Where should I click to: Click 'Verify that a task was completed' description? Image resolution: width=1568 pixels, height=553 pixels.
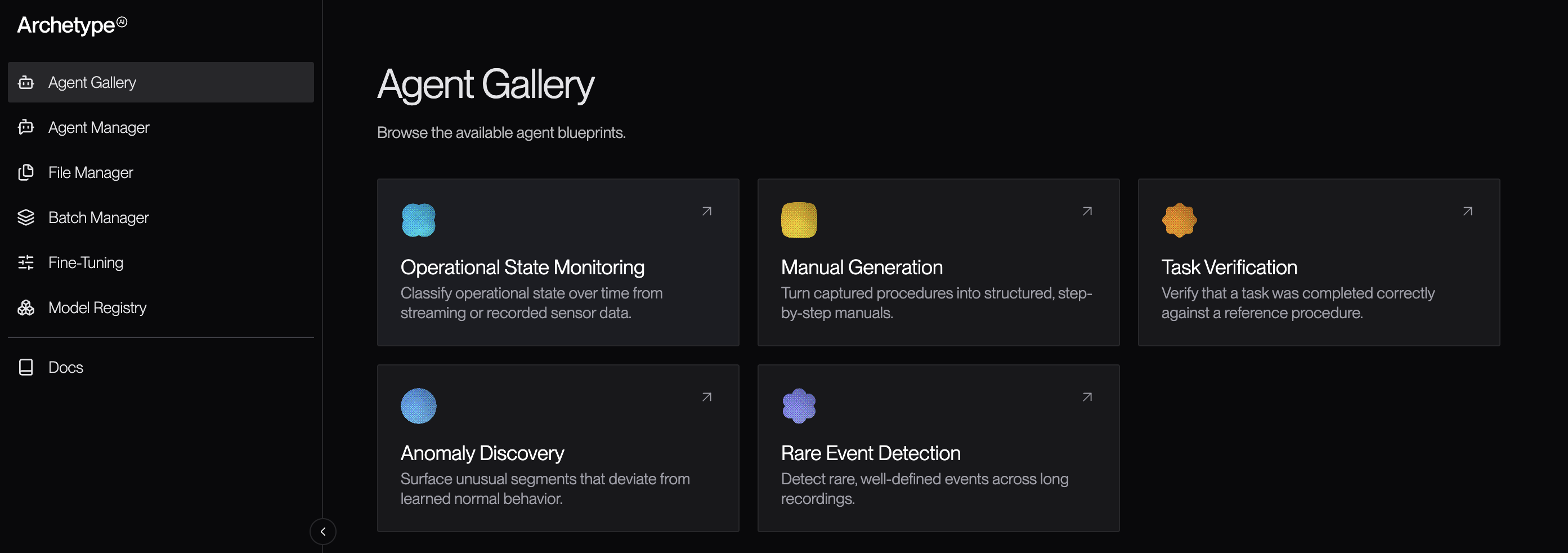1298,303
